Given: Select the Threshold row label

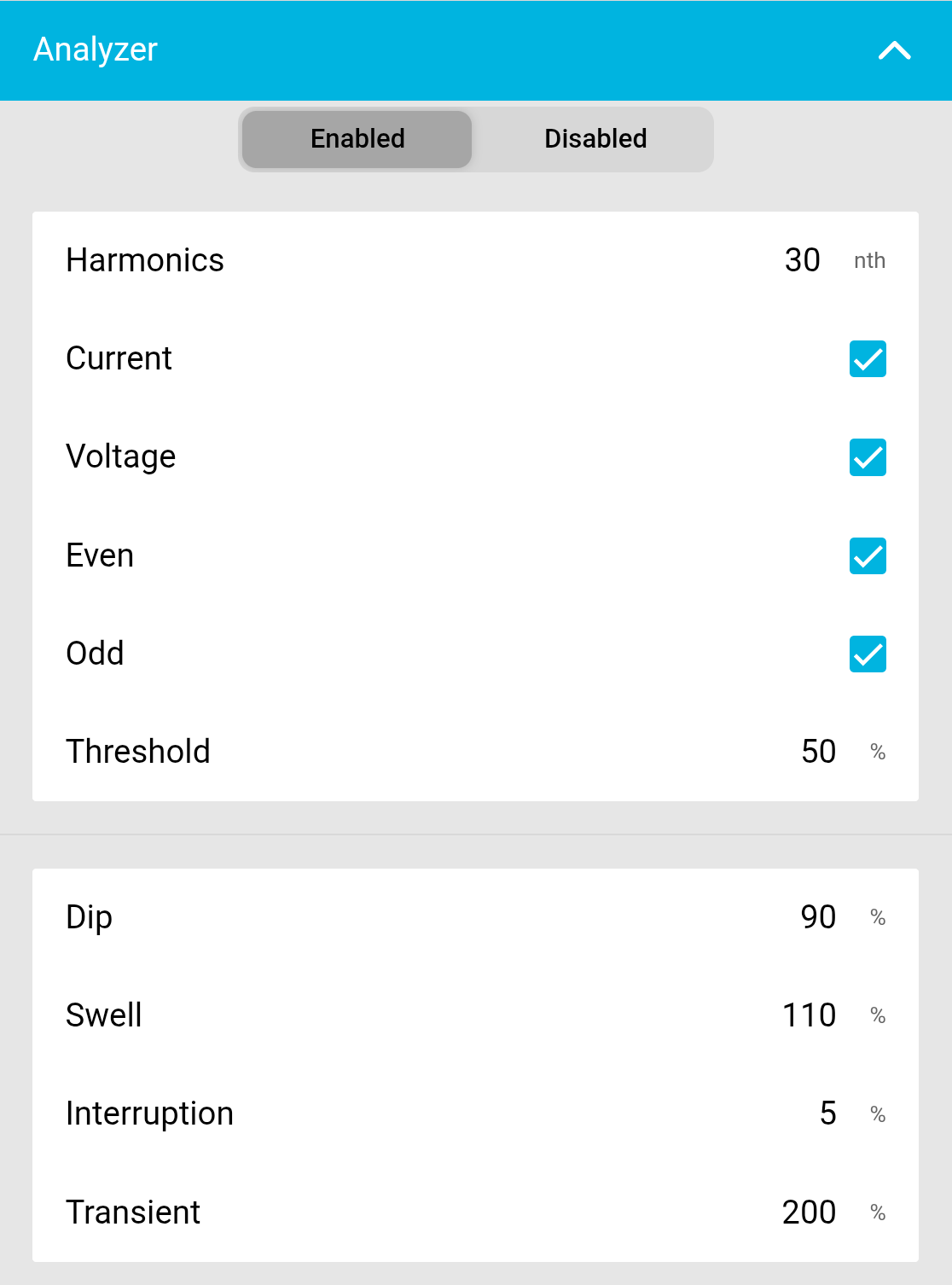Looking at the screenshot, I should [138, 752].
